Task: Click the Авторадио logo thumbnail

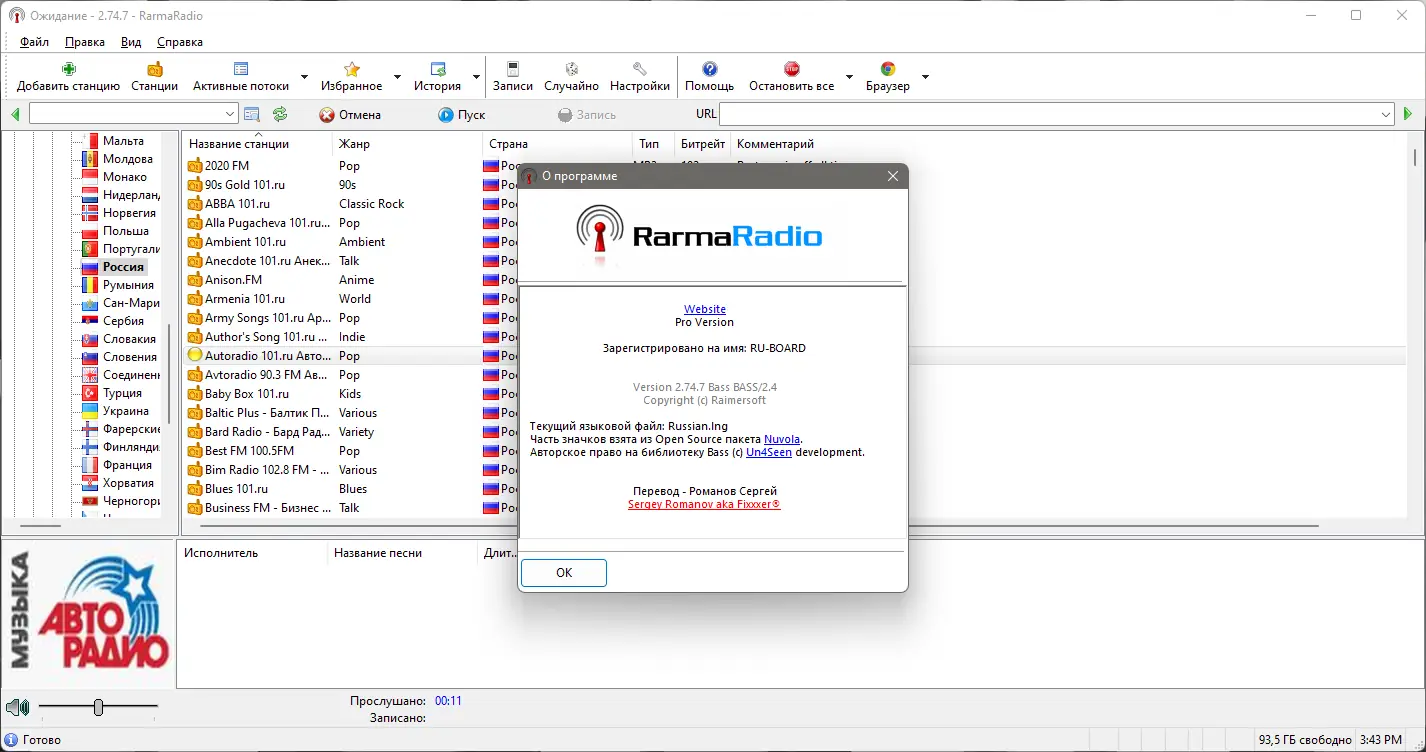Action: 89,612
